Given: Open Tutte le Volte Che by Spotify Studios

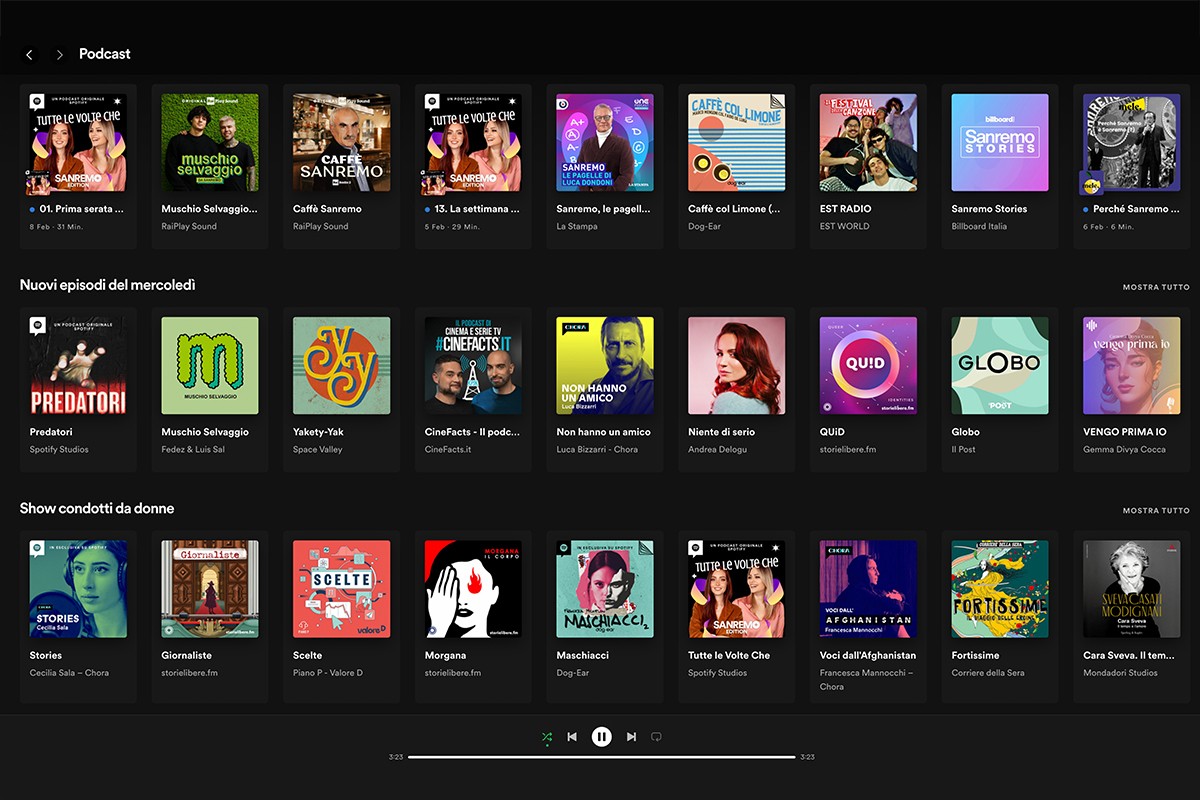Looking at the screenshot, I should pos(737,589).
